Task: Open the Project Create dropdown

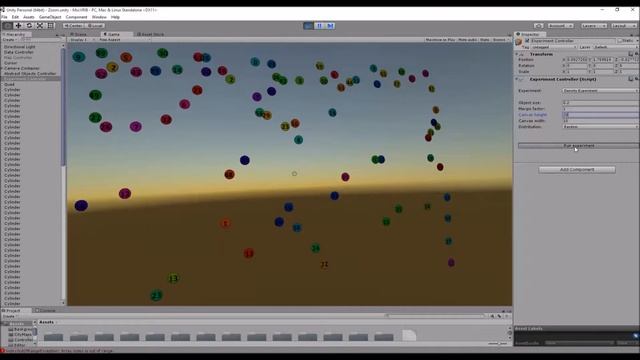Action: pyautogui.click(x=10, y=316)
